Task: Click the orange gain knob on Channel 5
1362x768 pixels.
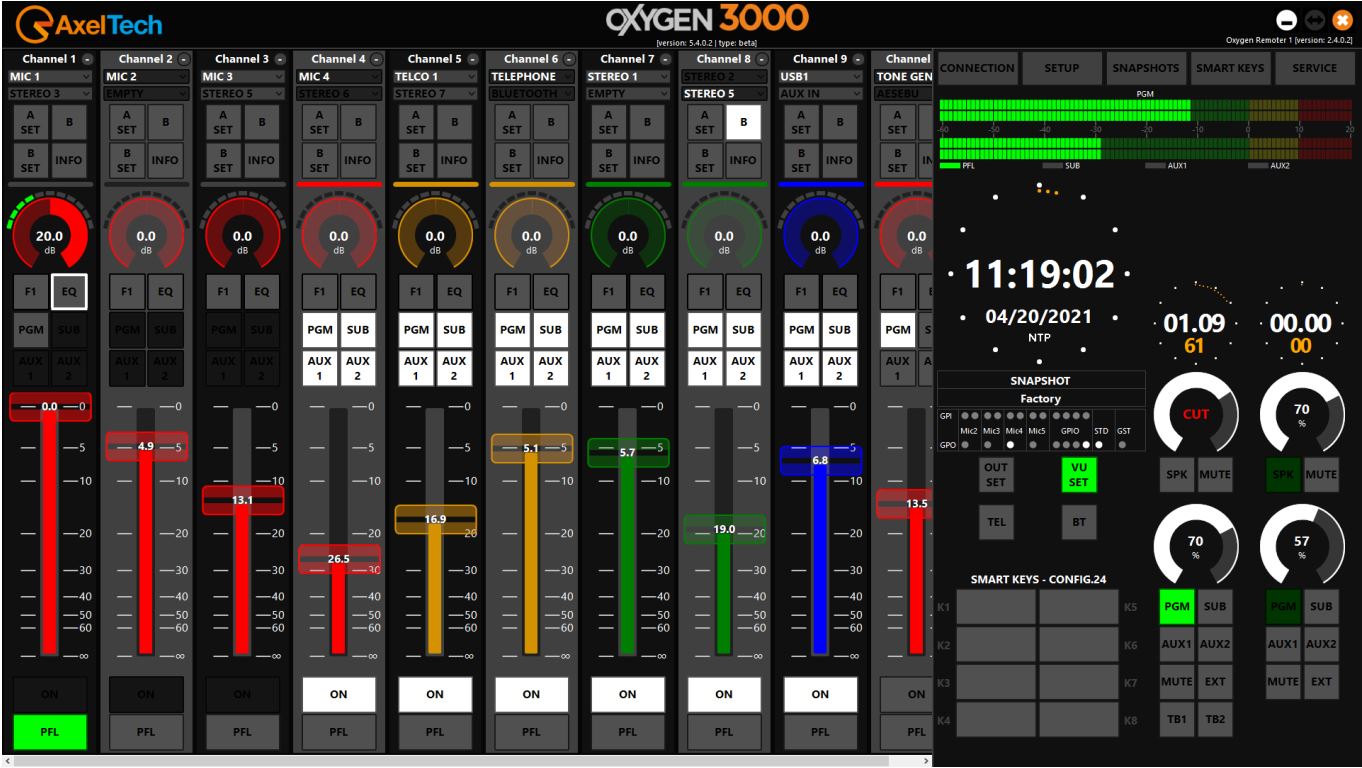Action: pos(435,237)
